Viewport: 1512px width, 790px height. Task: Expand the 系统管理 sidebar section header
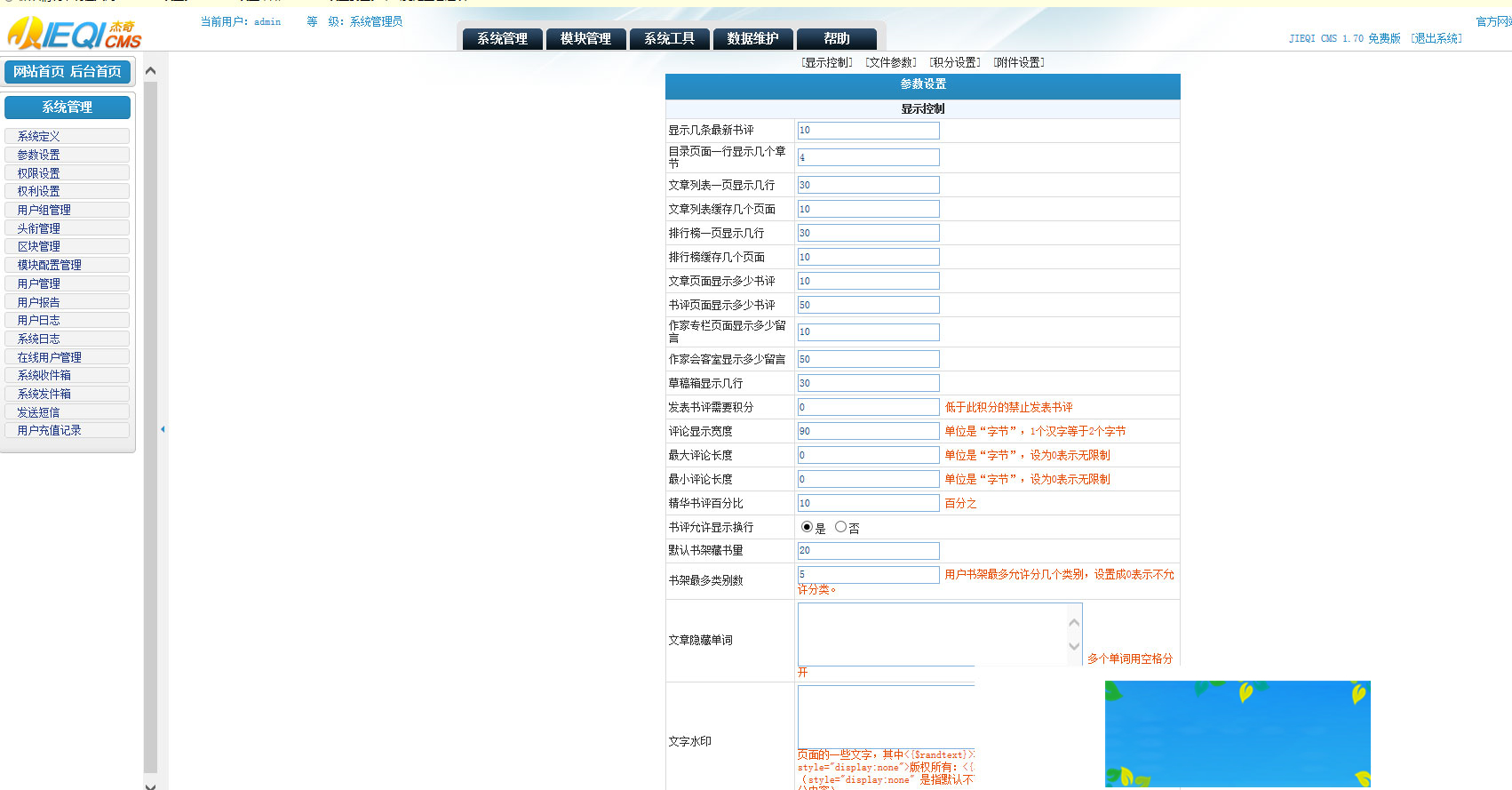click(68, 108)
